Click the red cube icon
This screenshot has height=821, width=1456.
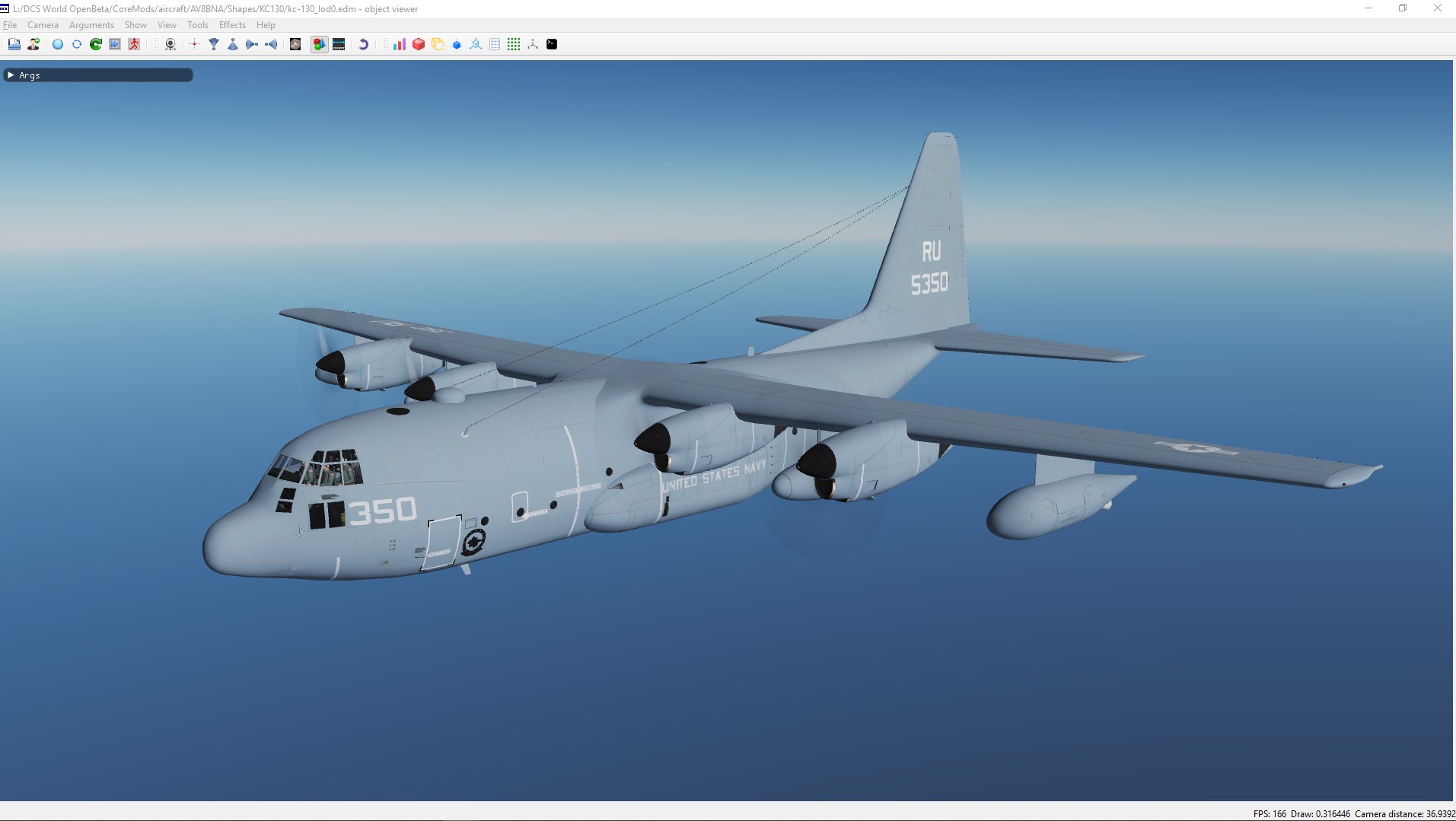tap(418, 44)
